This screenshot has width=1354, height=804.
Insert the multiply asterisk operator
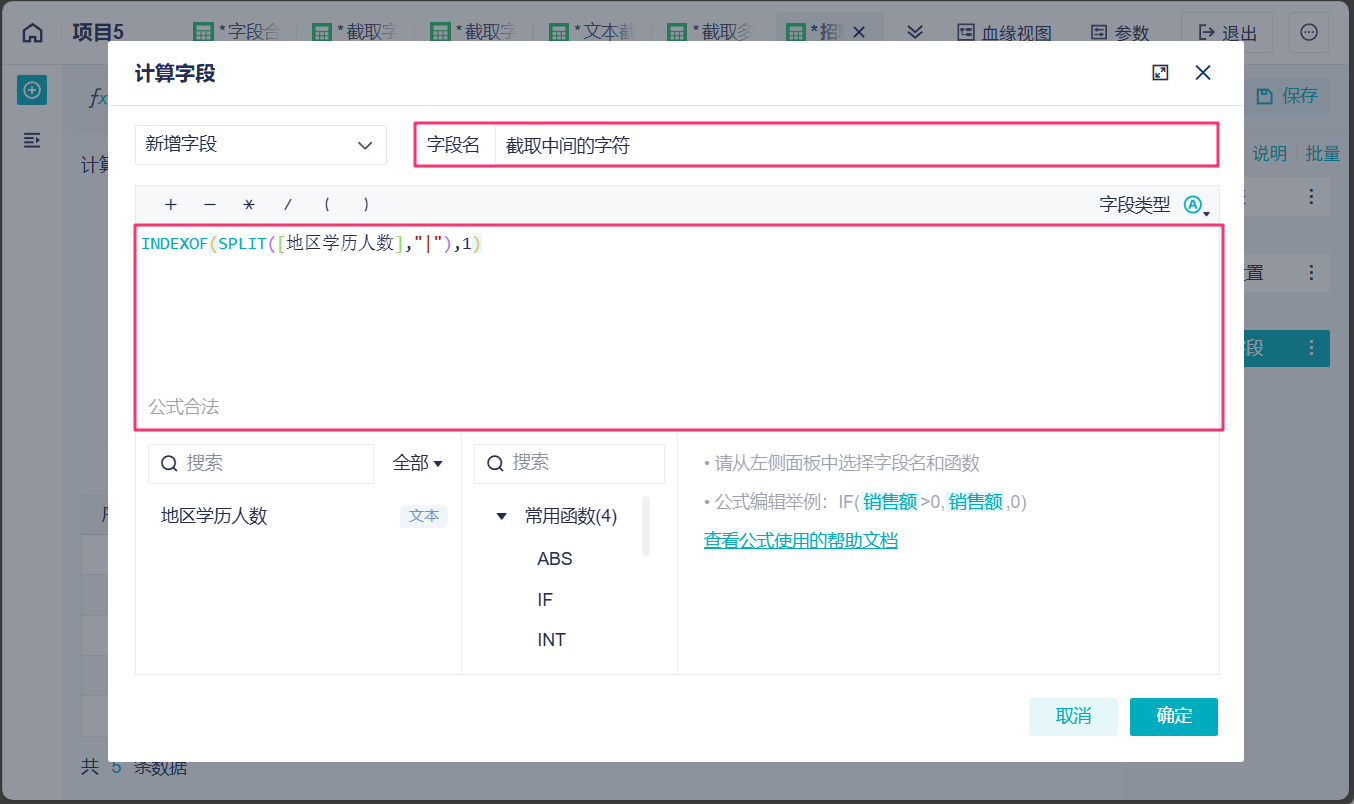point(249,205)
